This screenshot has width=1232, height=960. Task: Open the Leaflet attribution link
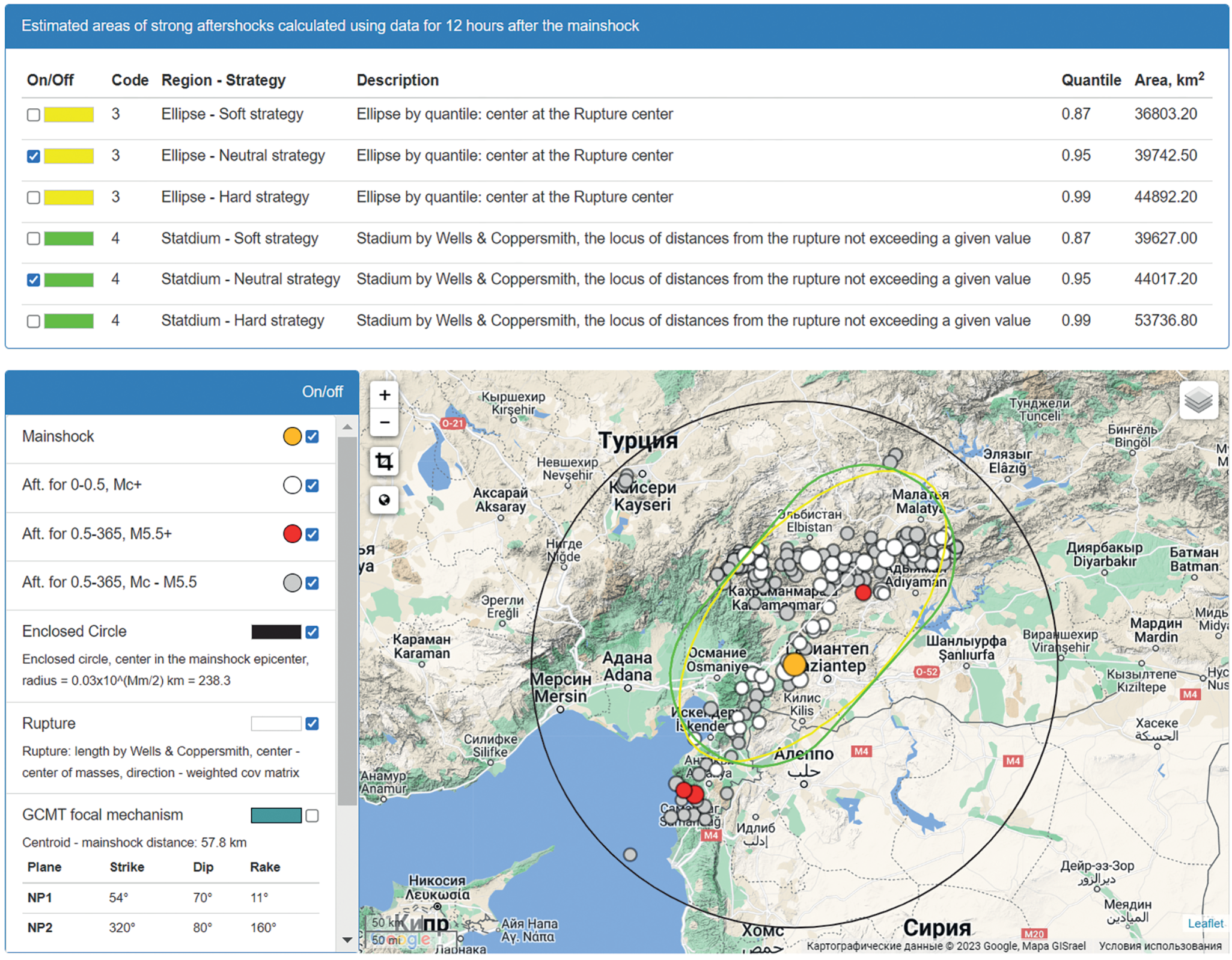click(x=1205, y=923)
